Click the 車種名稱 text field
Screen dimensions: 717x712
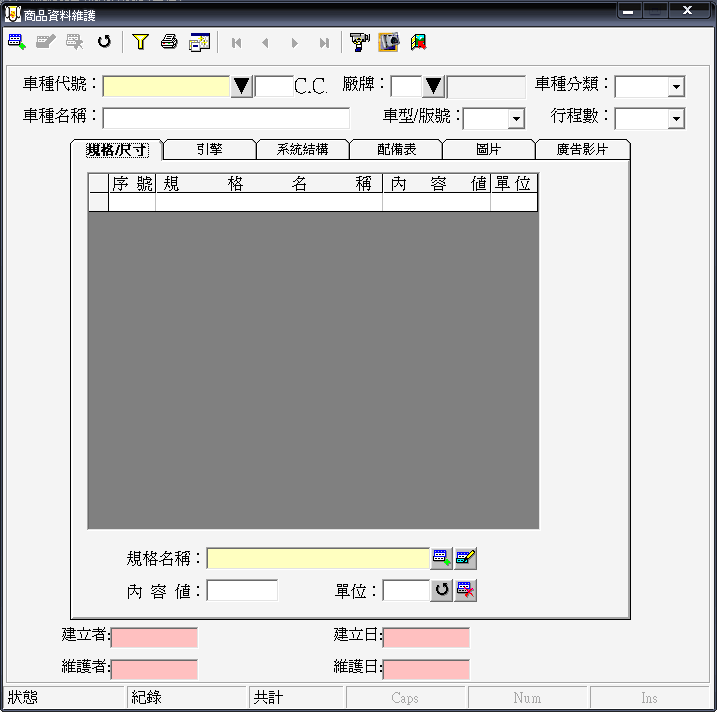[x=226, y=118]
